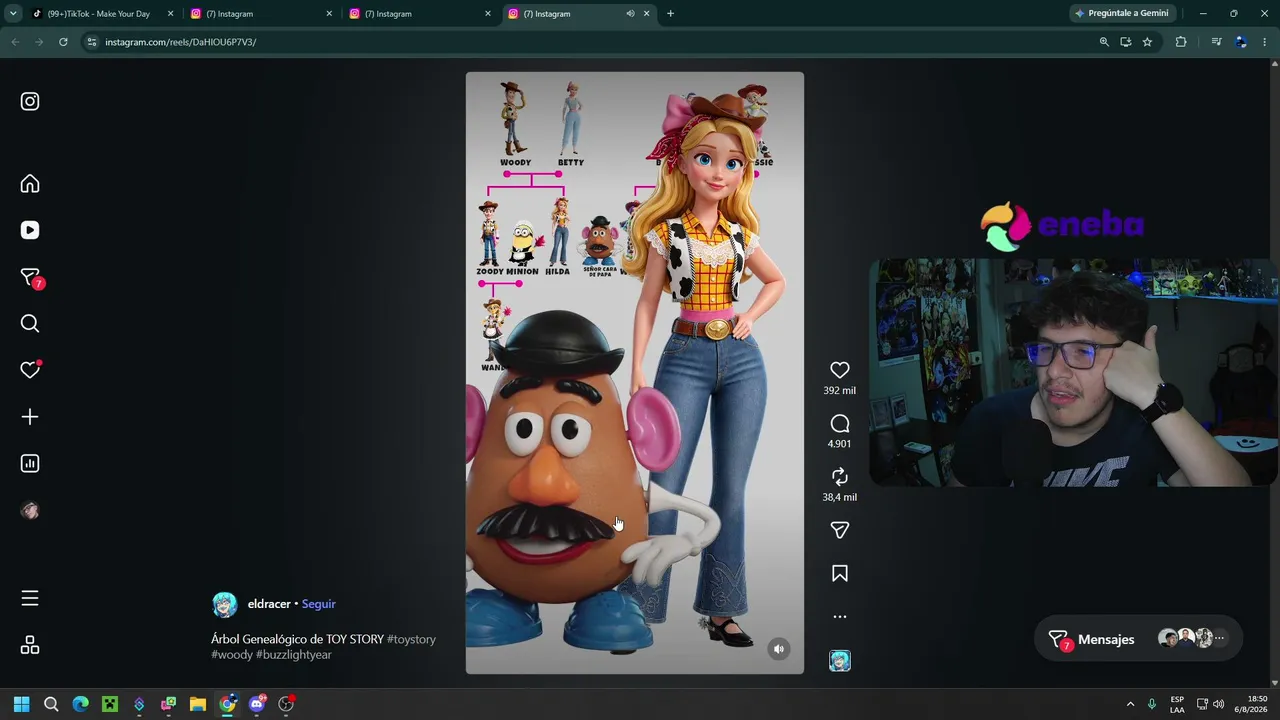Click the Instagram logo in the sidebar
Image resolution: width=1280 pixels, height=720 pixels.
point(30,101)
